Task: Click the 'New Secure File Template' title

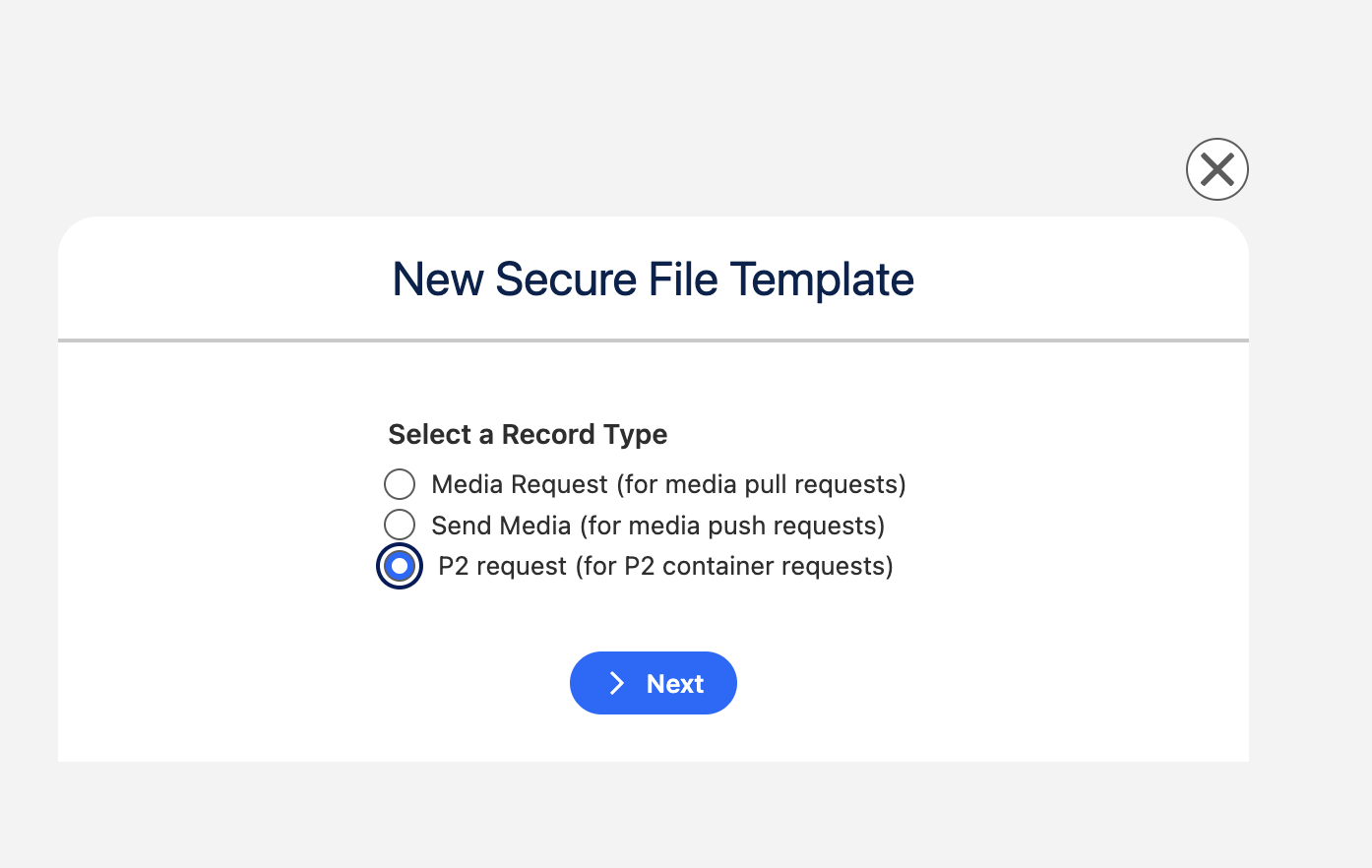Action: 654,279
